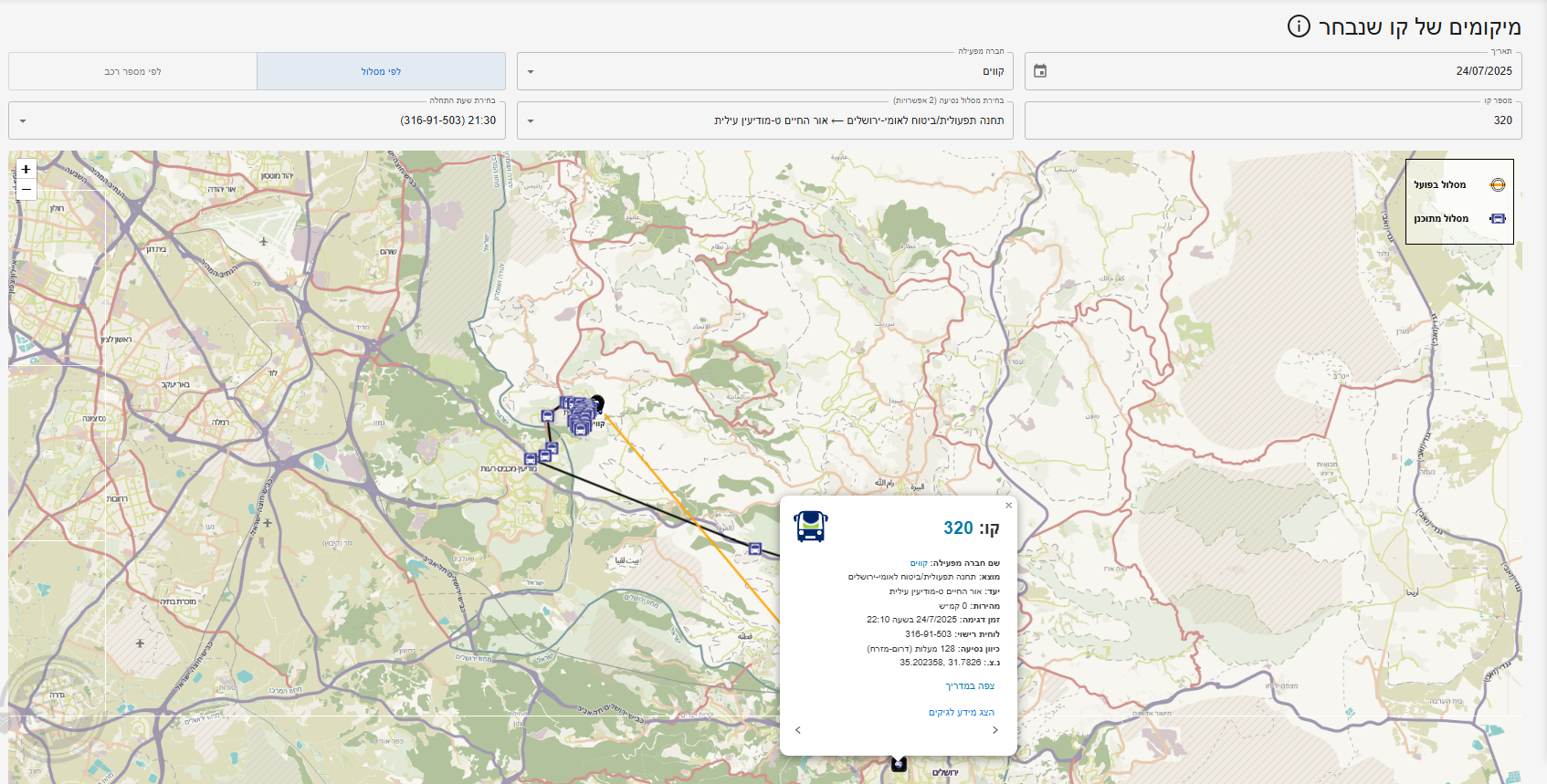Click the date field showing 24/07/2025
The image size is (1547, 784).
(1273, 71)
